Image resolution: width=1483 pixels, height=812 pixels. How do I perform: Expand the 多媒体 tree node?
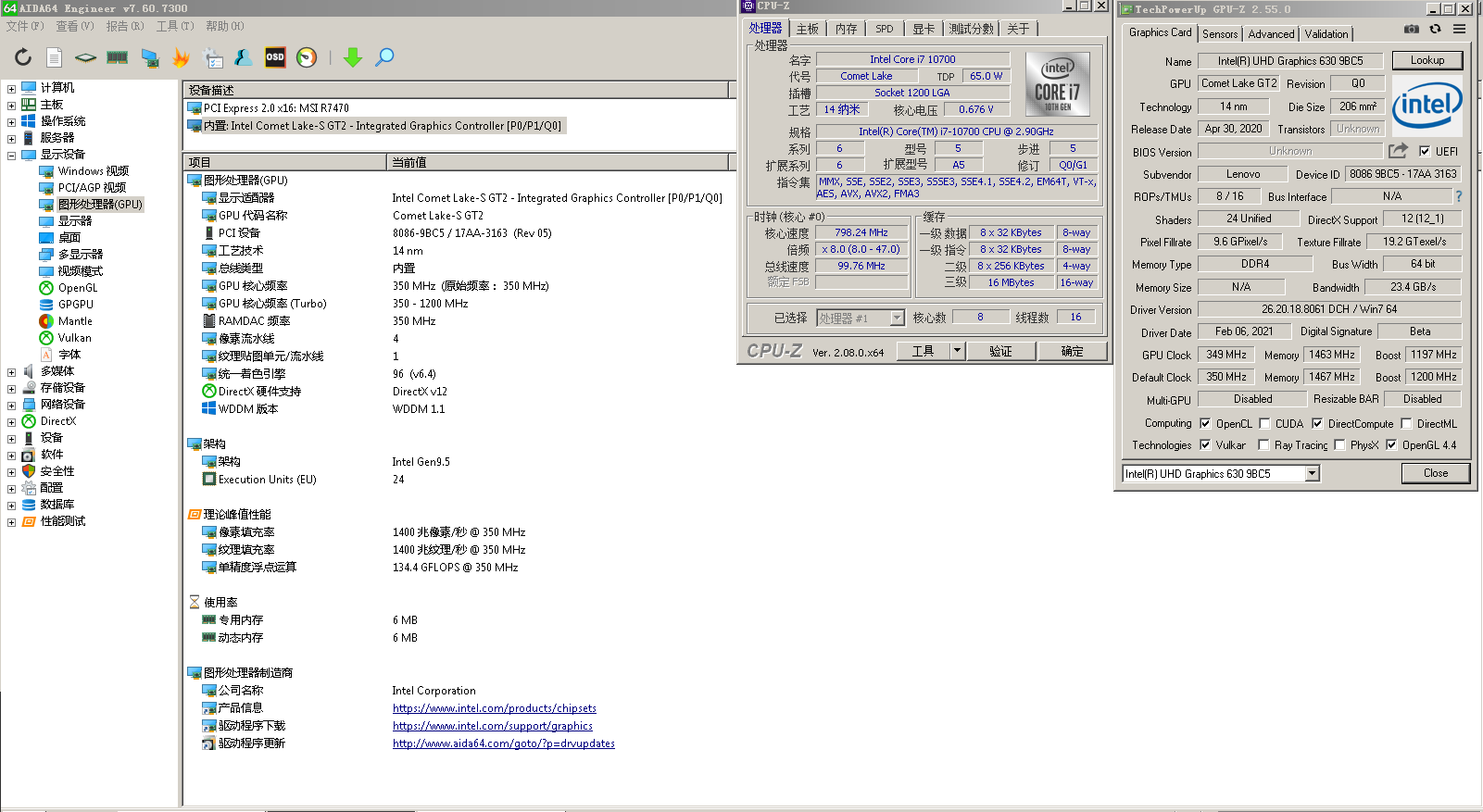11,372
